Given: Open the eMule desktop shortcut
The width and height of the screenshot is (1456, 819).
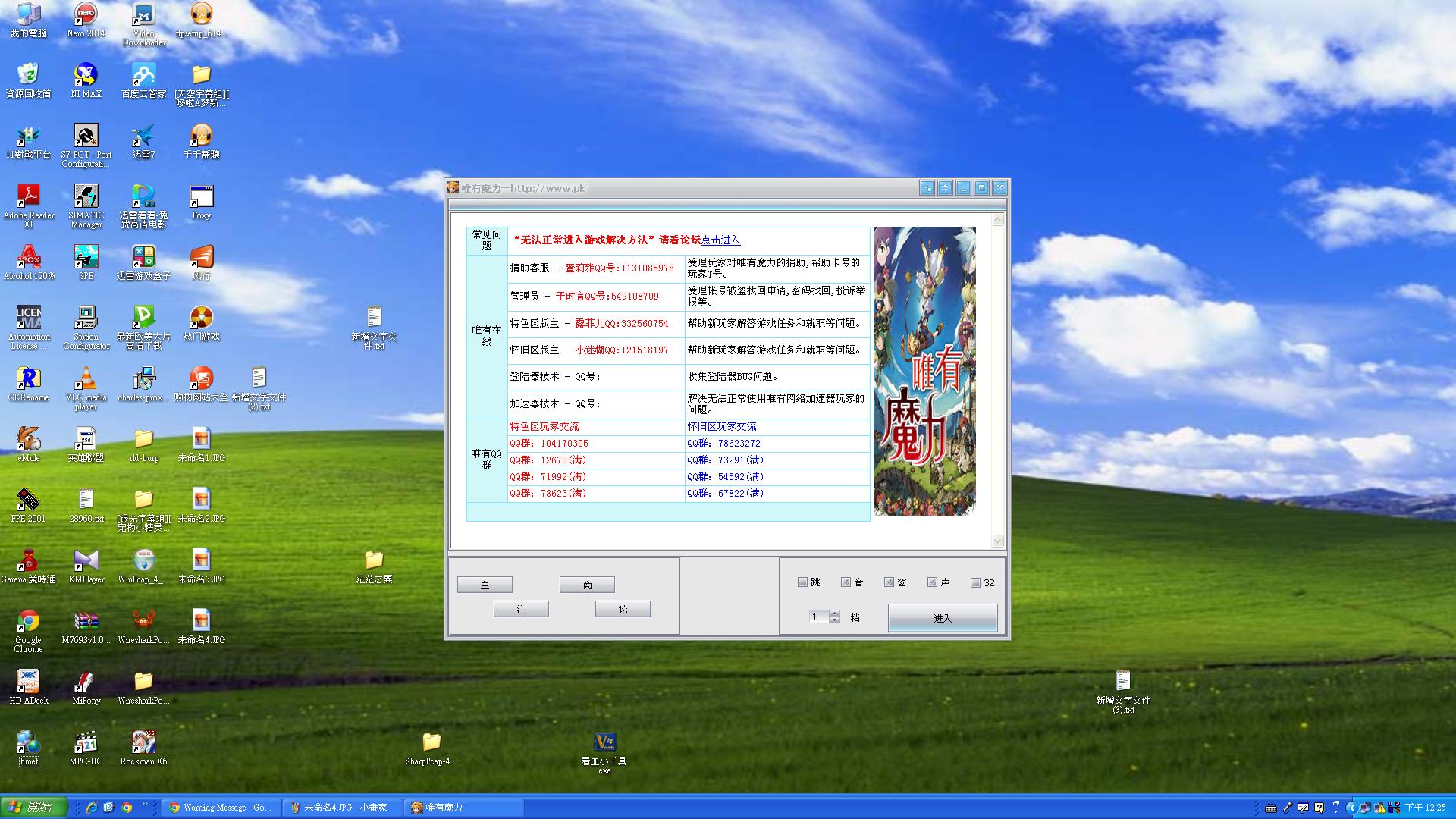Looking at the screenshot, I should pyautogui.click(x=28, y=439).
